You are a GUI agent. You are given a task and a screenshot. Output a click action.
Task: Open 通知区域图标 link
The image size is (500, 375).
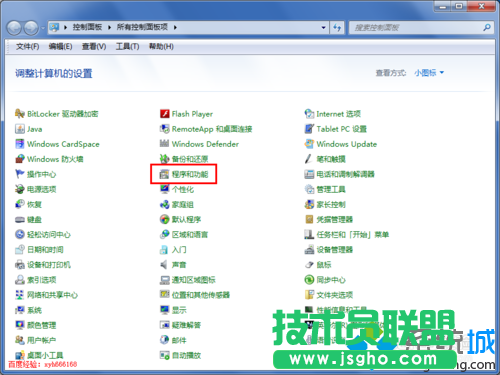[x=194, y=280]
